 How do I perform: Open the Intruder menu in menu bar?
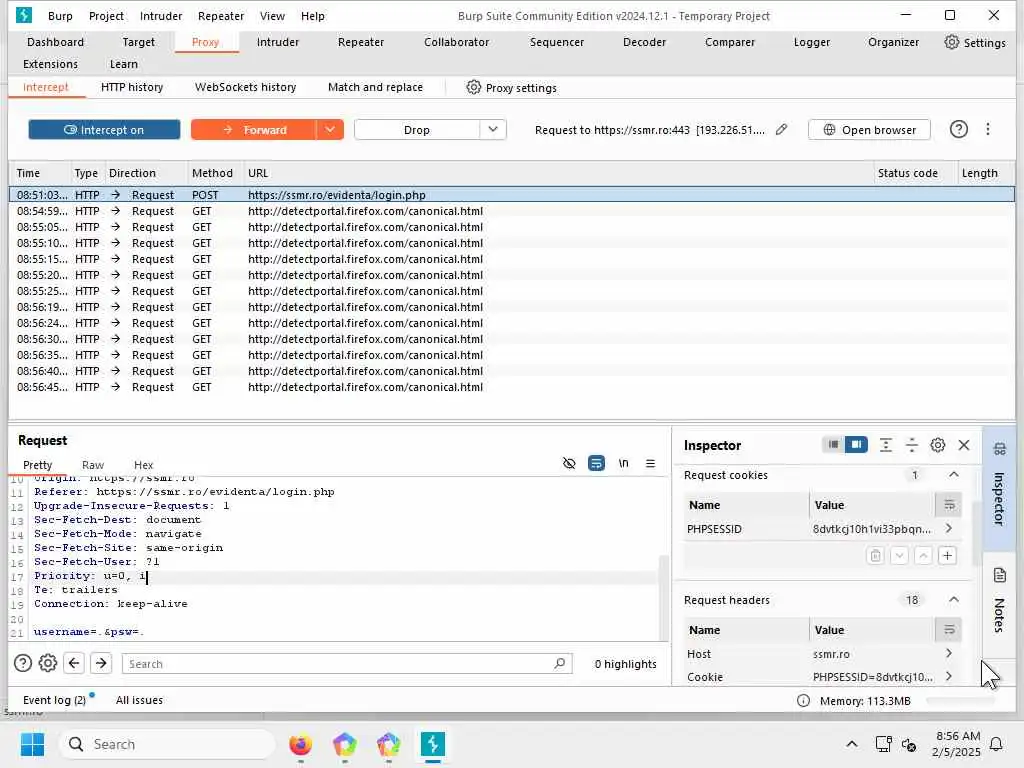click(x=161, y=16)
